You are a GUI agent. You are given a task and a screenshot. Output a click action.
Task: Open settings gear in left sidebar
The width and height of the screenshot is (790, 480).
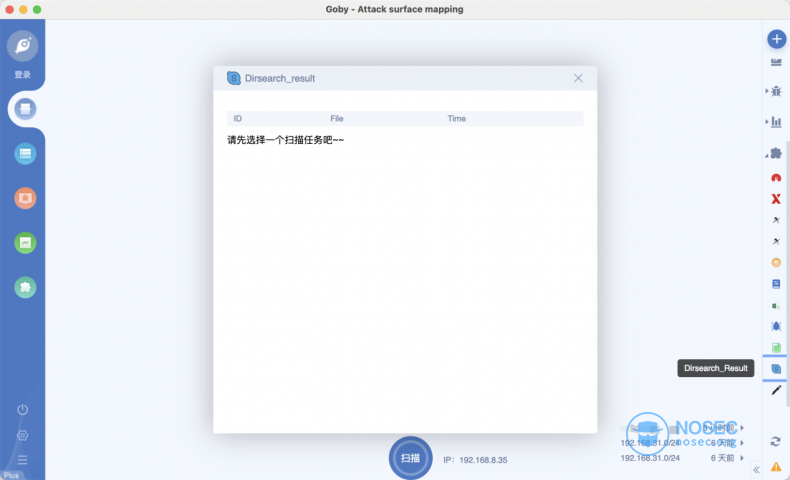[x=23, y=435]
